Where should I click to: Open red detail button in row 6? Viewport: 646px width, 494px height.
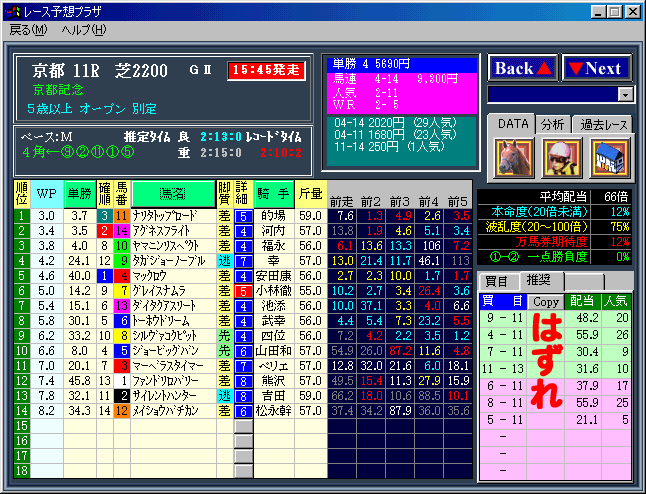click(x=243, y=290)
